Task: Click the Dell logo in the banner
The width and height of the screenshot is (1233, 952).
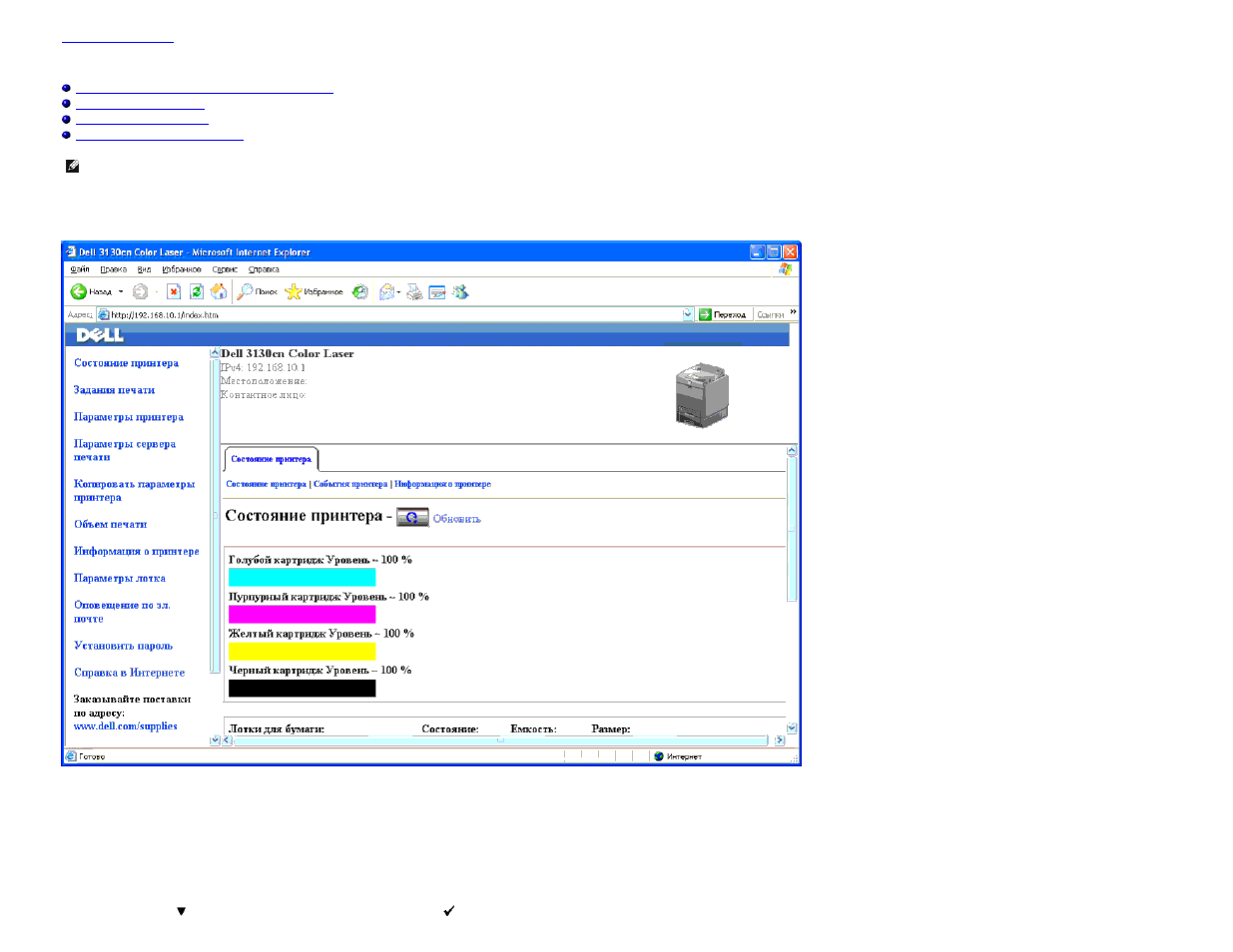Action: [100, 335]
